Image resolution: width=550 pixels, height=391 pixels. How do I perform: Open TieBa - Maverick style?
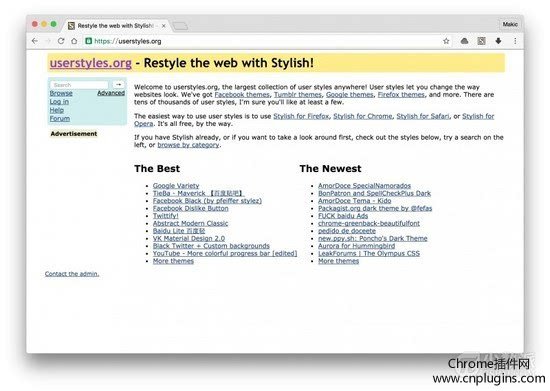[199, 193]
